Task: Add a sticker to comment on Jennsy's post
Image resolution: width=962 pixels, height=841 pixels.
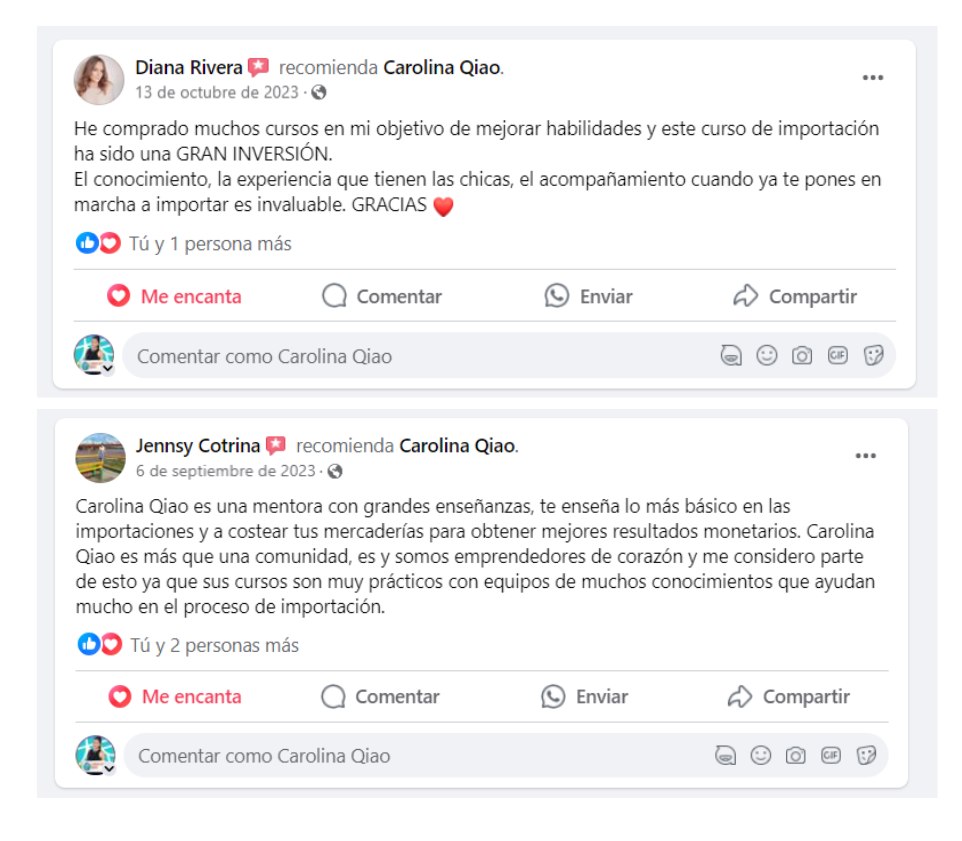Action: click(x=866, y=755)
